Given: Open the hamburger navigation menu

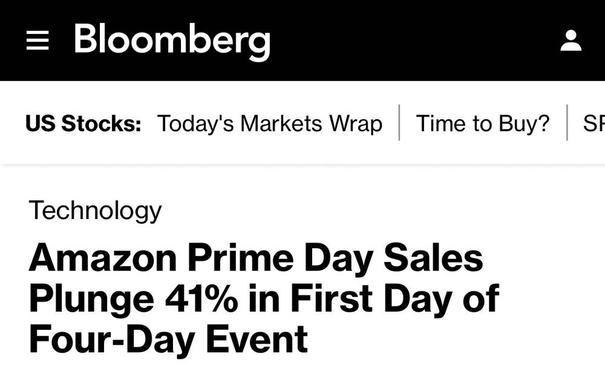Looking at the screenshot, I should click(x=37, y=41).
